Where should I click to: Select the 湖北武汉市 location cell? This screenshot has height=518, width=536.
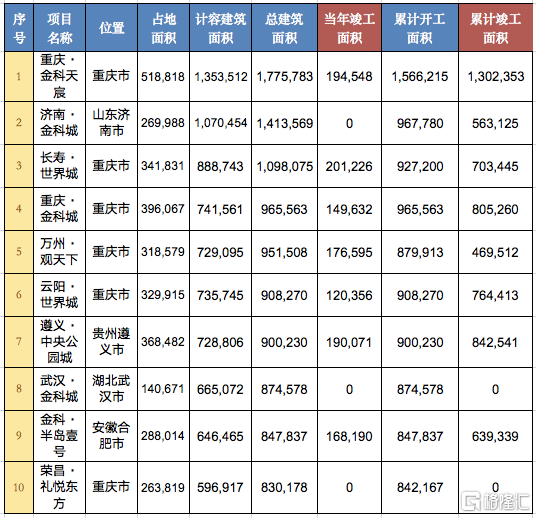pyautogui.click(x=111, y=389)
